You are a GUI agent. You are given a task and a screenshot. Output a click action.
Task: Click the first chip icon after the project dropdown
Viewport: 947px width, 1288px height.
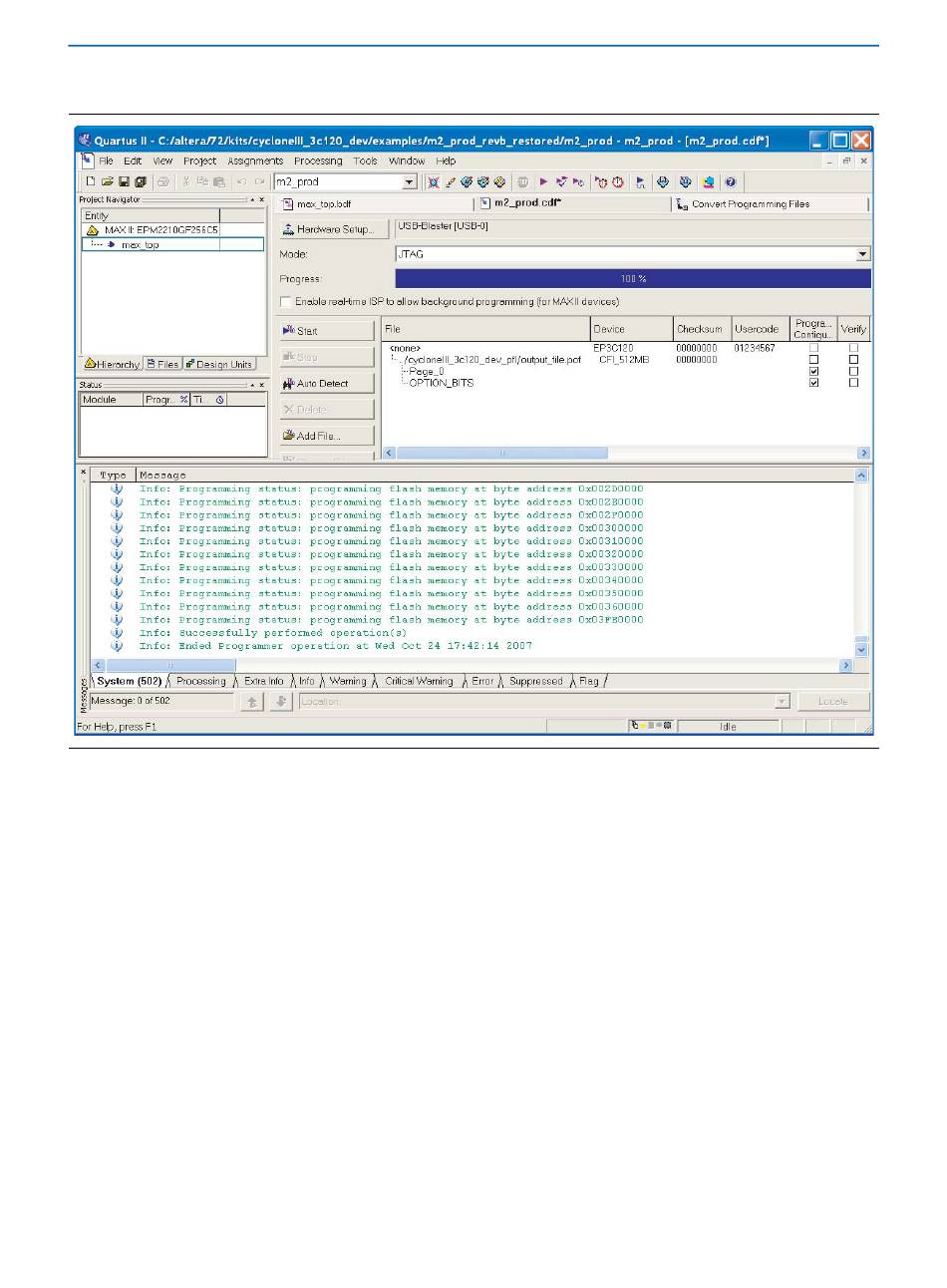(433, 181)
